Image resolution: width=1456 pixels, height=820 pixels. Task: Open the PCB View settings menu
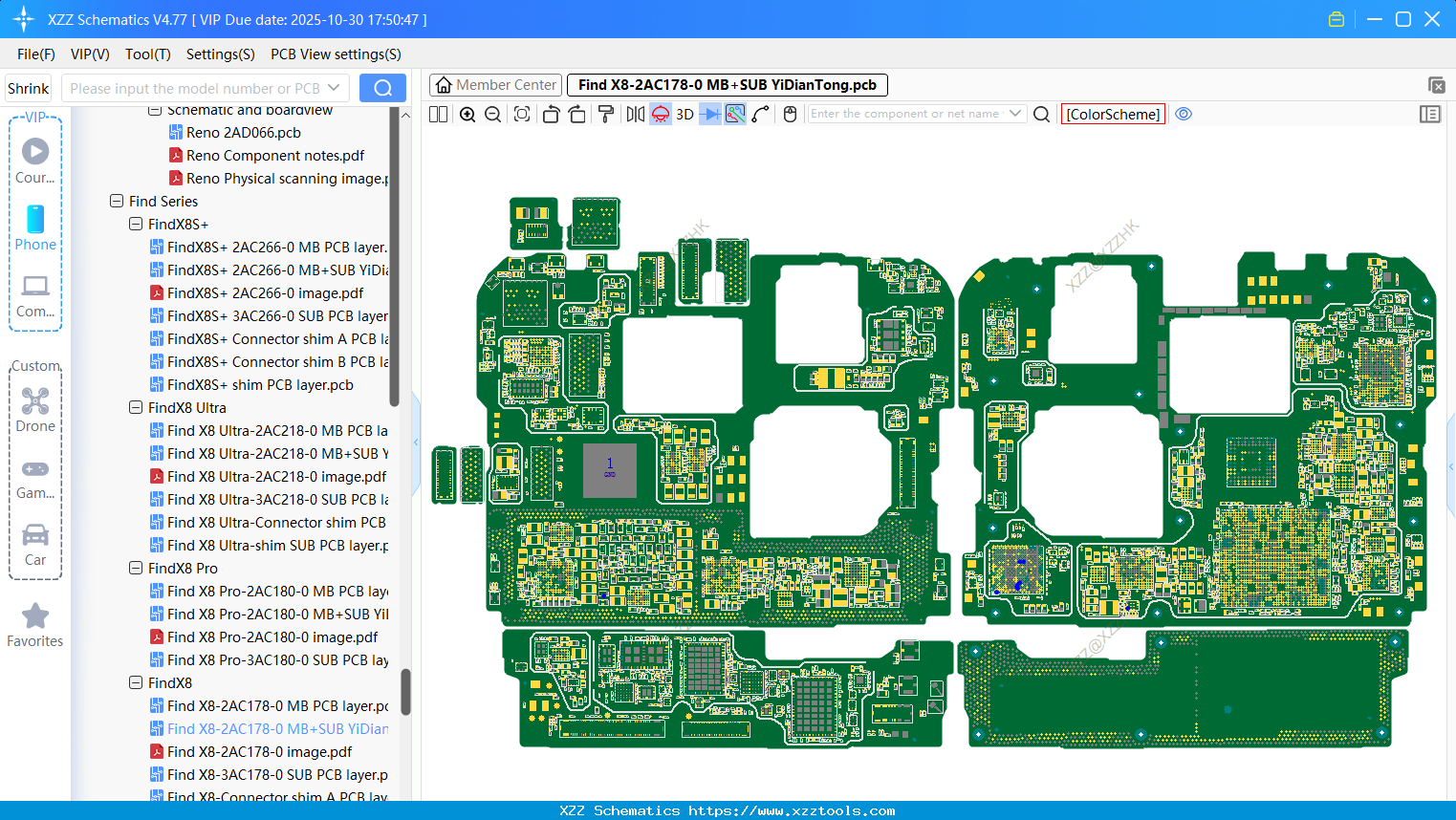336,54
